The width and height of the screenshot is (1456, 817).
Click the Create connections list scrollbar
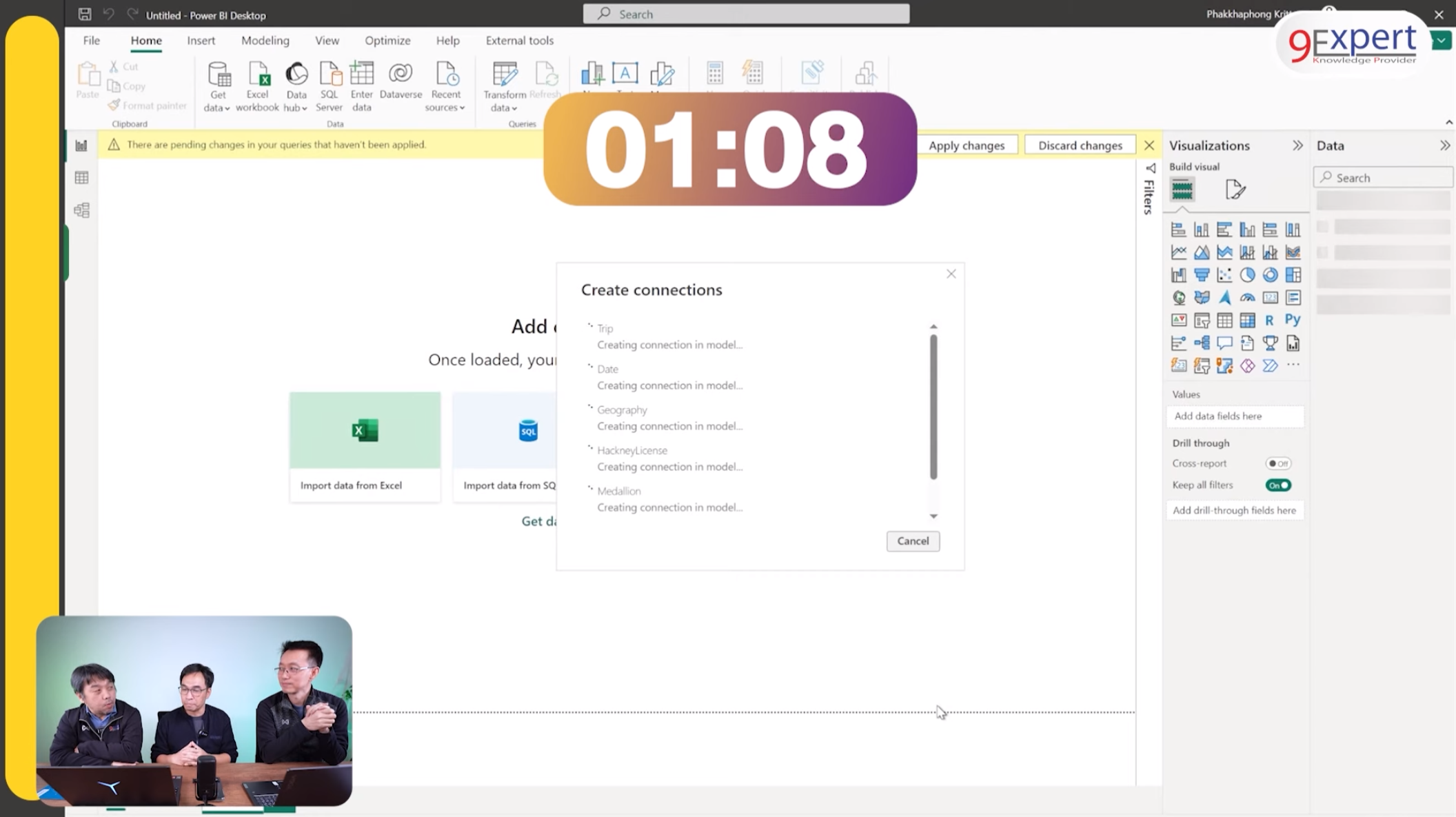933,407
